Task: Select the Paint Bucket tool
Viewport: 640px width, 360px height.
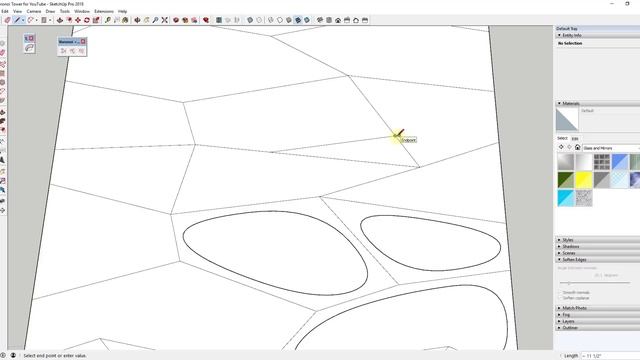Action: (x=125, y=20)
